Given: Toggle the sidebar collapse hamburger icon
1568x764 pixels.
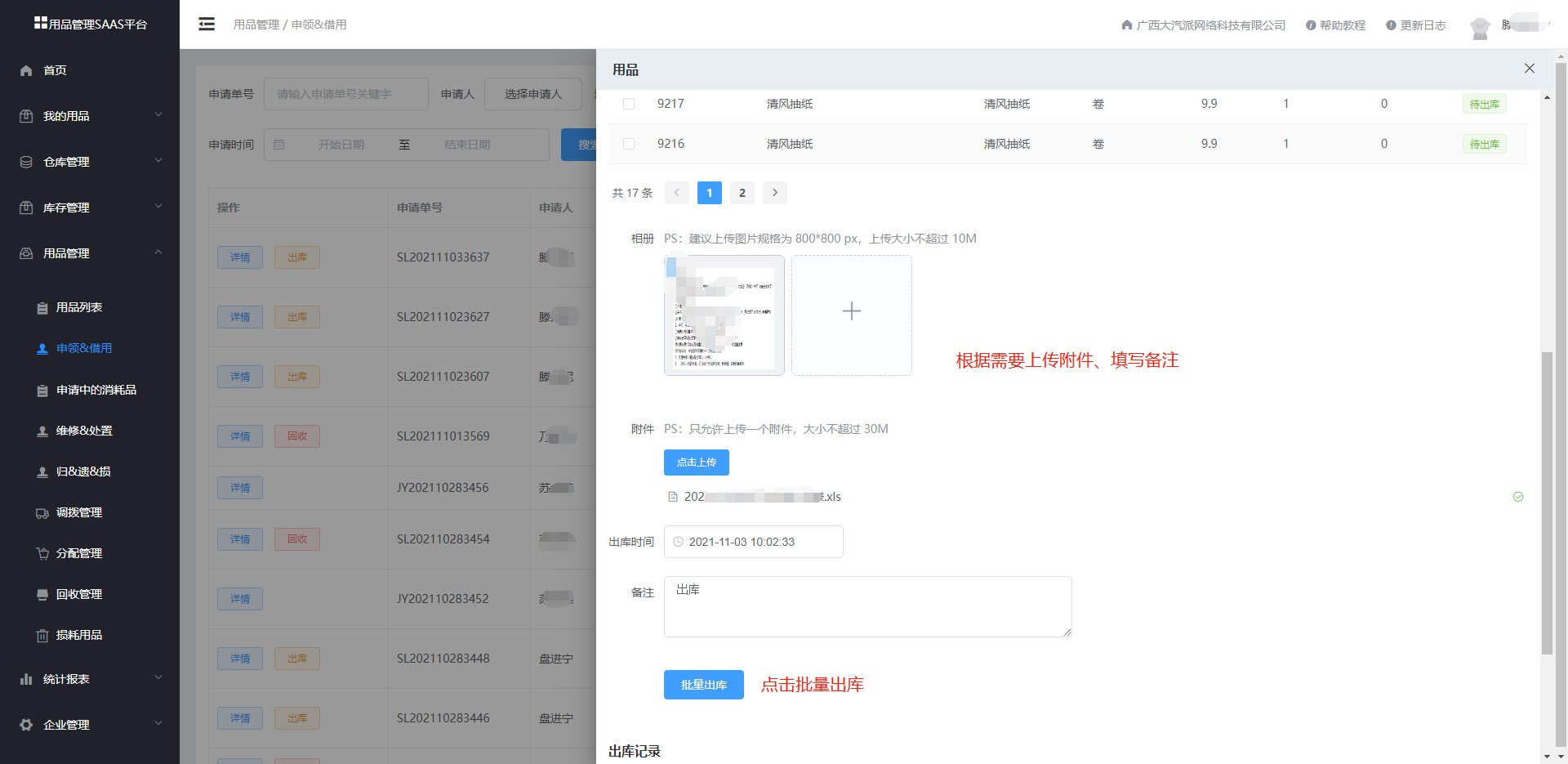Looking at the screenshot, I should [x=207, y=25].
